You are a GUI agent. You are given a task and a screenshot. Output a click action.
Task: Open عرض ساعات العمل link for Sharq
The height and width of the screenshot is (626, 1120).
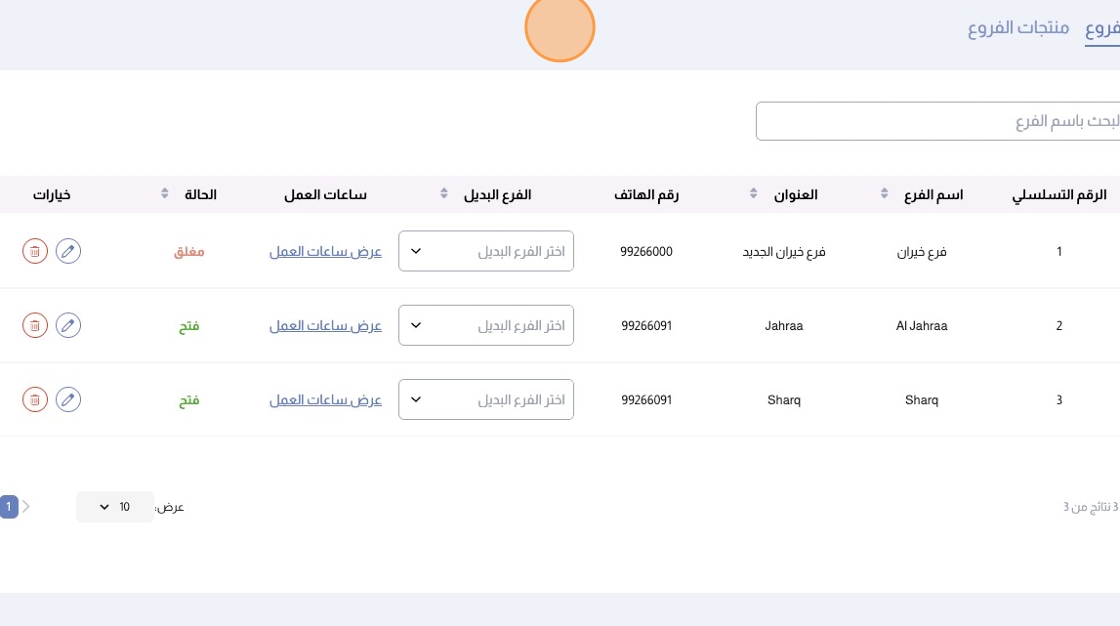tap(325, 400)
